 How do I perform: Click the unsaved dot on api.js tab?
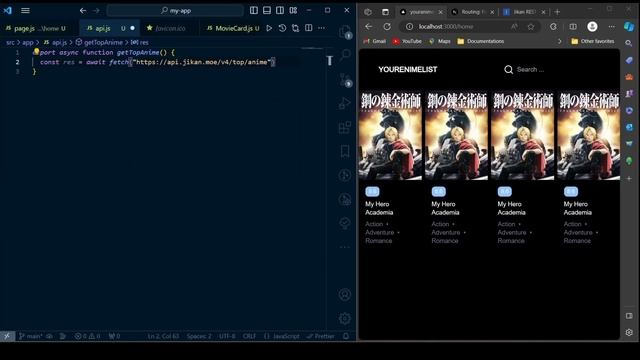point(132,28)
